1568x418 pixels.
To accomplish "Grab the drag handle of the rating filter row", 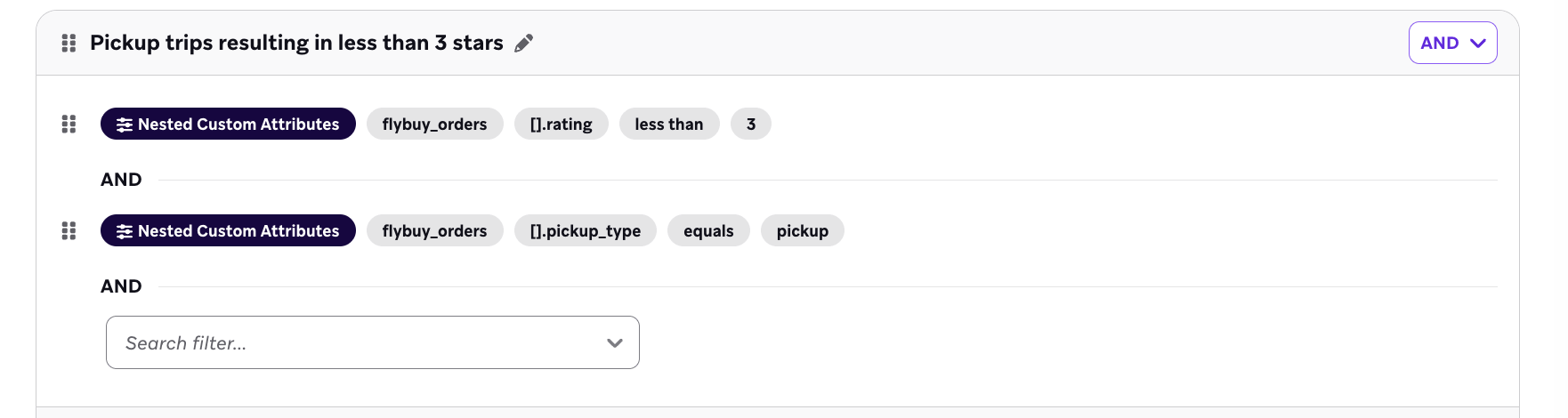I will click(x=69, y=125).
